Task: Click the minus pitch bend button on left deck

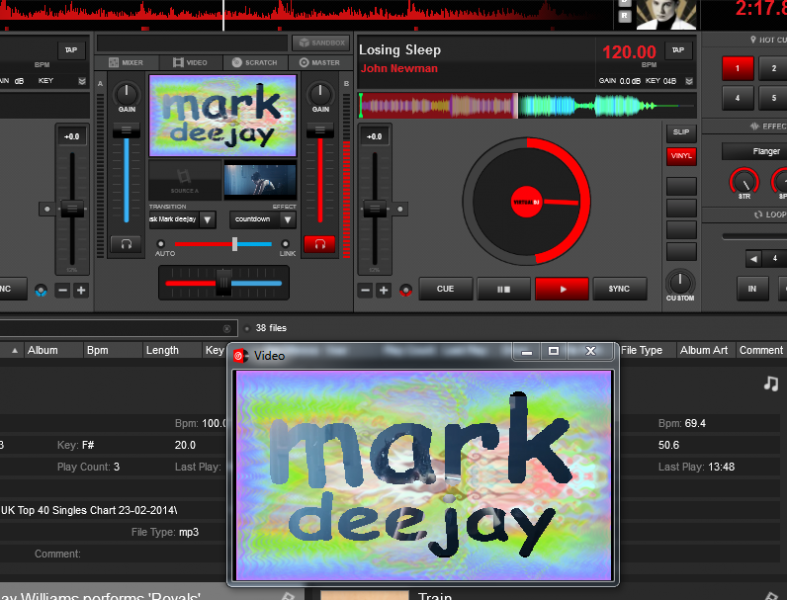Action: (x=62, y=290)
